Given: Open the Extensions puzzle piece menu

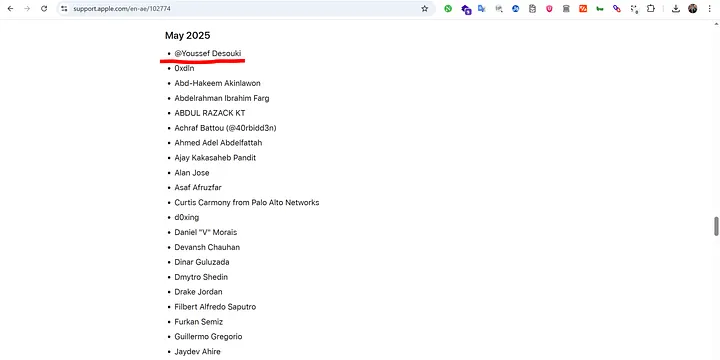Looking at the screenshot, I should (x=651, y=9).
